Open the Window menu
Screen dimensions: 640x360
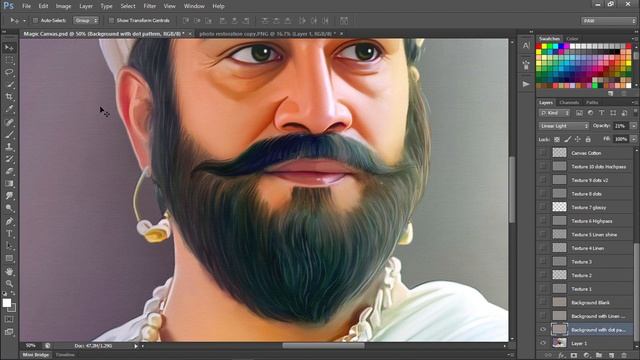pyautogui.click(x=194, y=6)
